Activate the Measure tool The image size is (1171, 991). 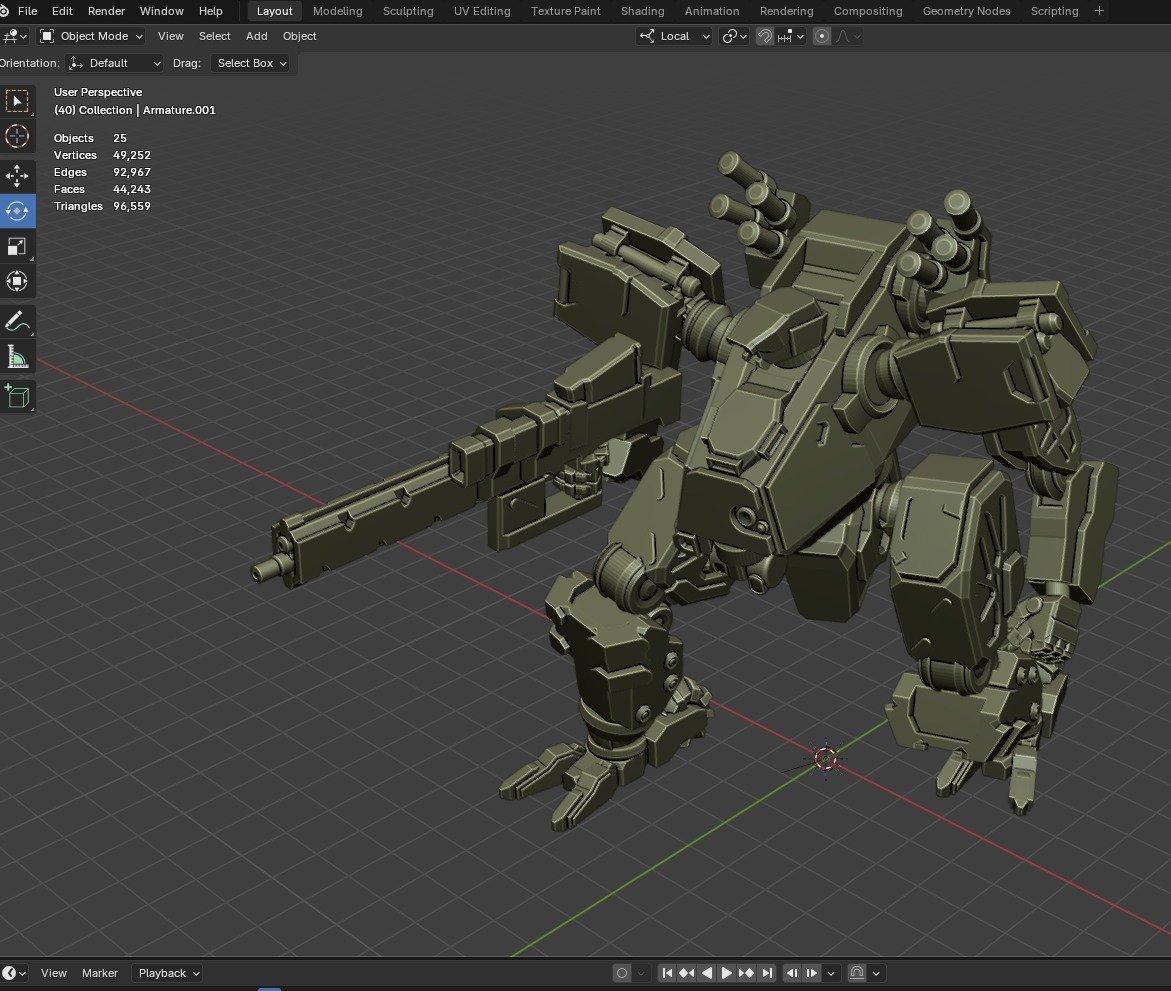click(x=17, y=357)
